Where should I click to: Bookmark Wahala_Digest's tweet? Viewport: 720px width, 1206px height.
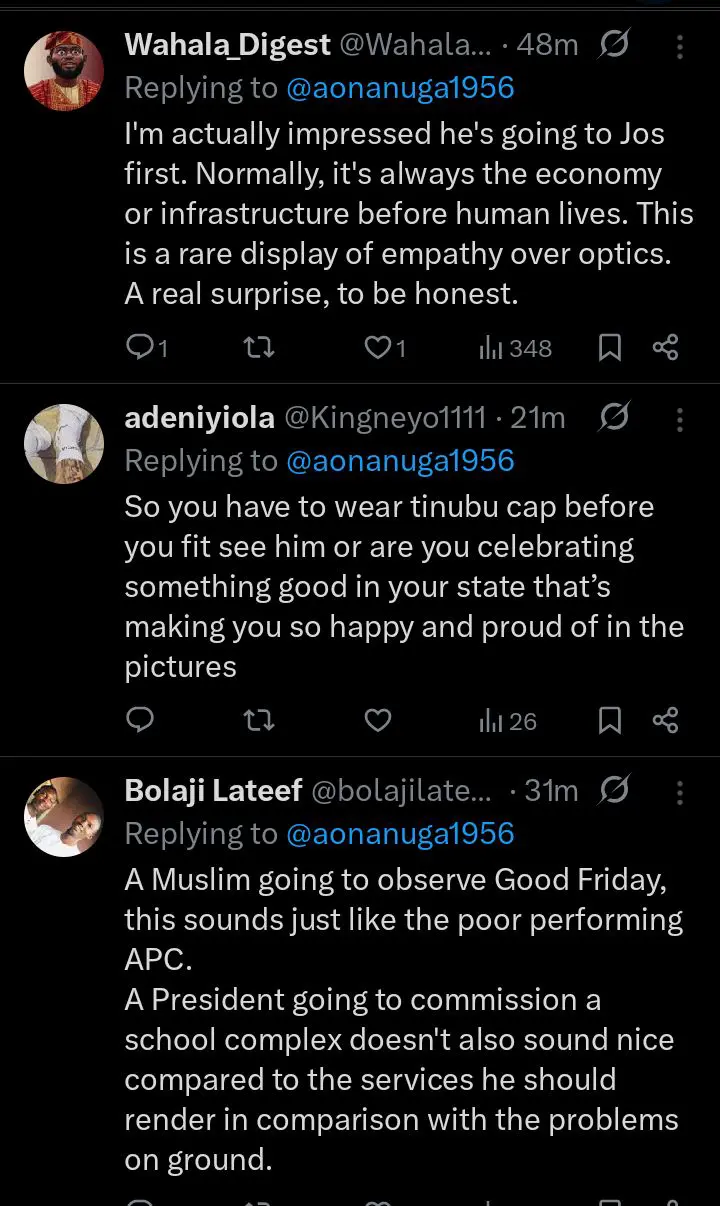pyautogui.click(x=609, y=347)
